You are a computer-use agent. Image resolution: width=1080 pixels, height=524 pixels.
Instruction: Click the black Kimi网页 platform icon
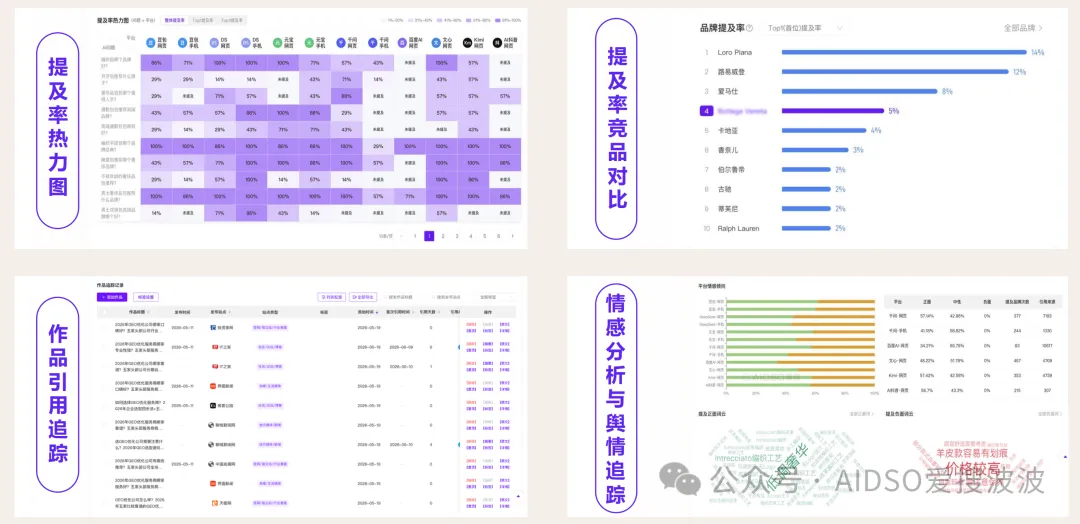[x=468, y=43]
